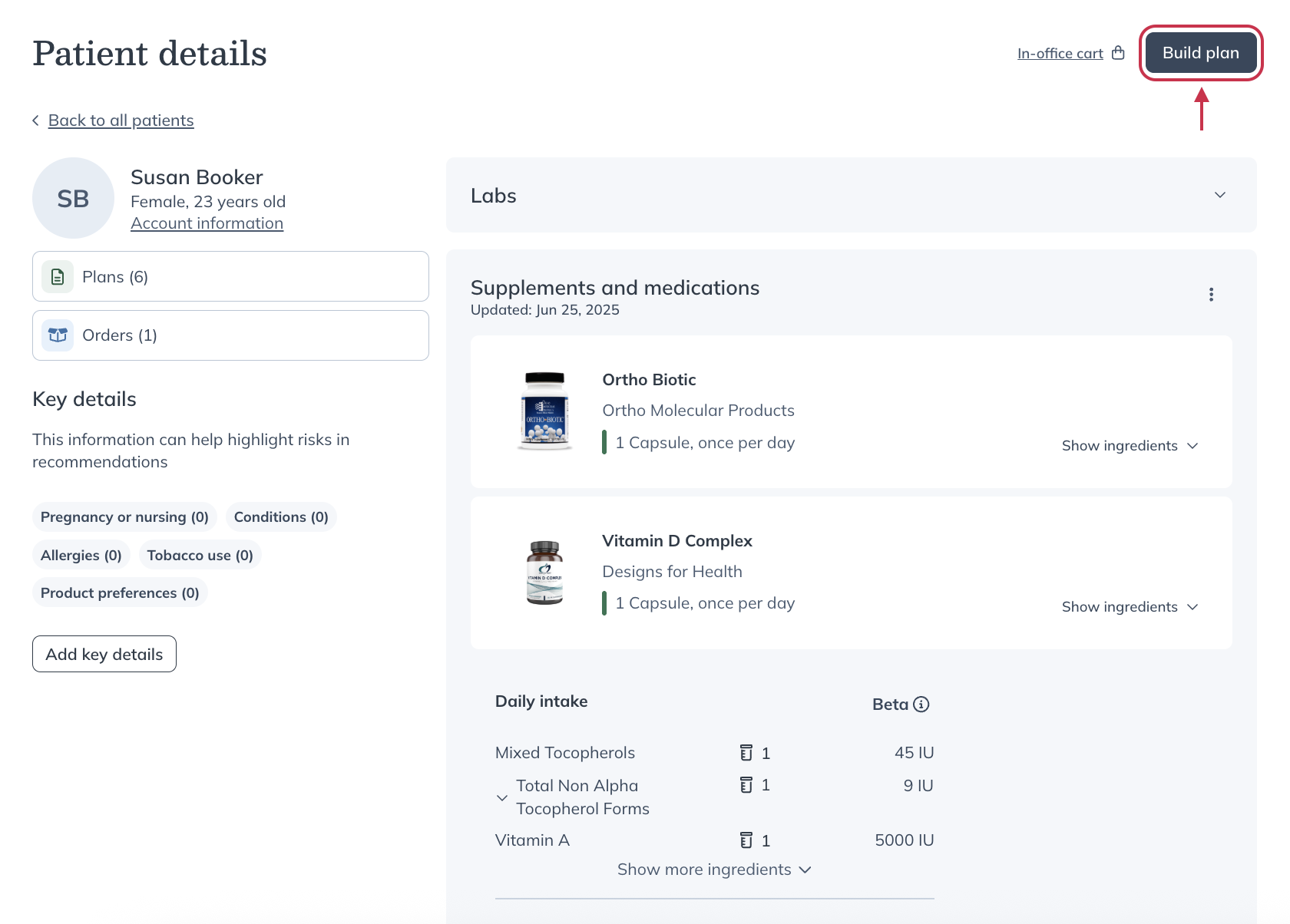Click the Ortho Biotic product bottle image
Screen dimensions: 1290x924
click(544, 411)
